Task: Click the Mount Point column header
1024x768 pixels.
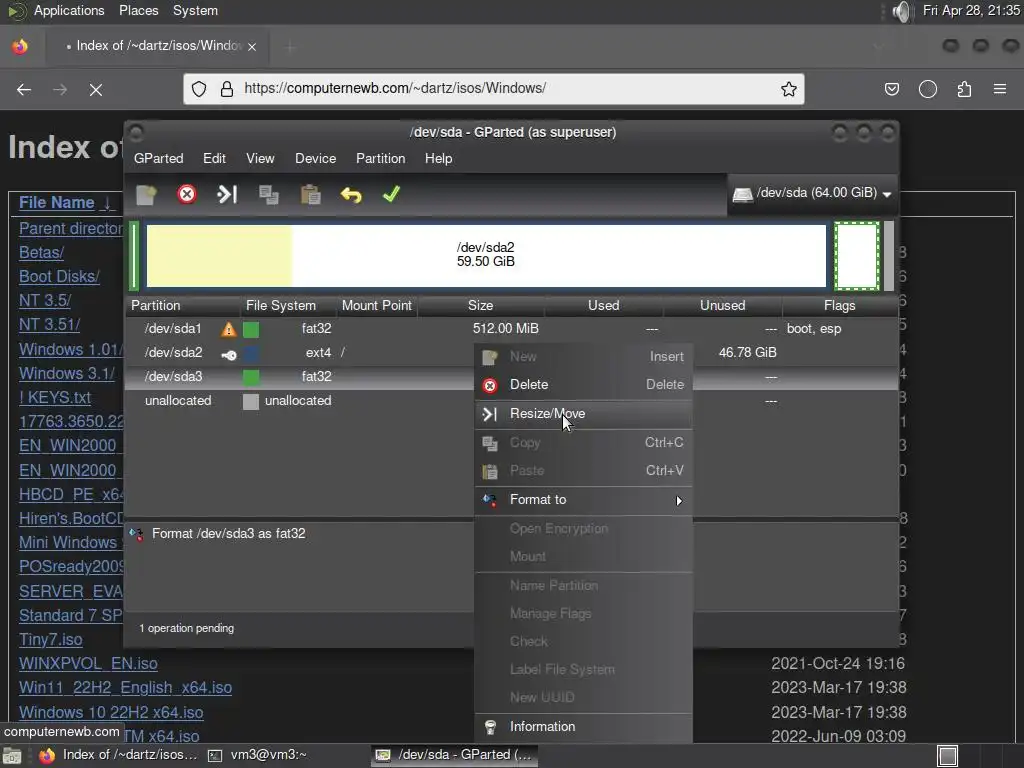Action: pyautogui.click(x=377, y=306)
